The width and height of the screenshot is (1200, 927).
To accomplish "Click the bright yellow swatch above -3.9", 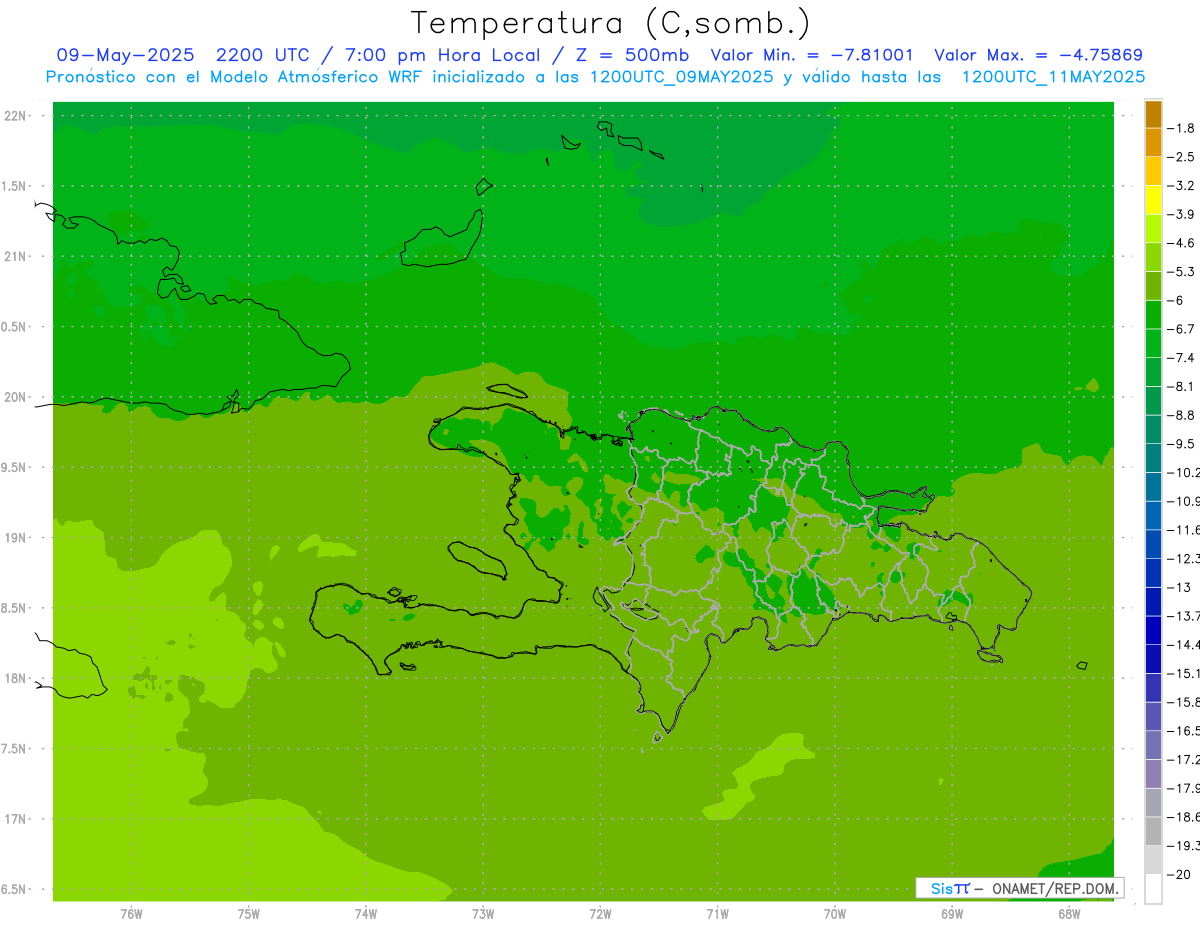I will tap(1153, 201).
